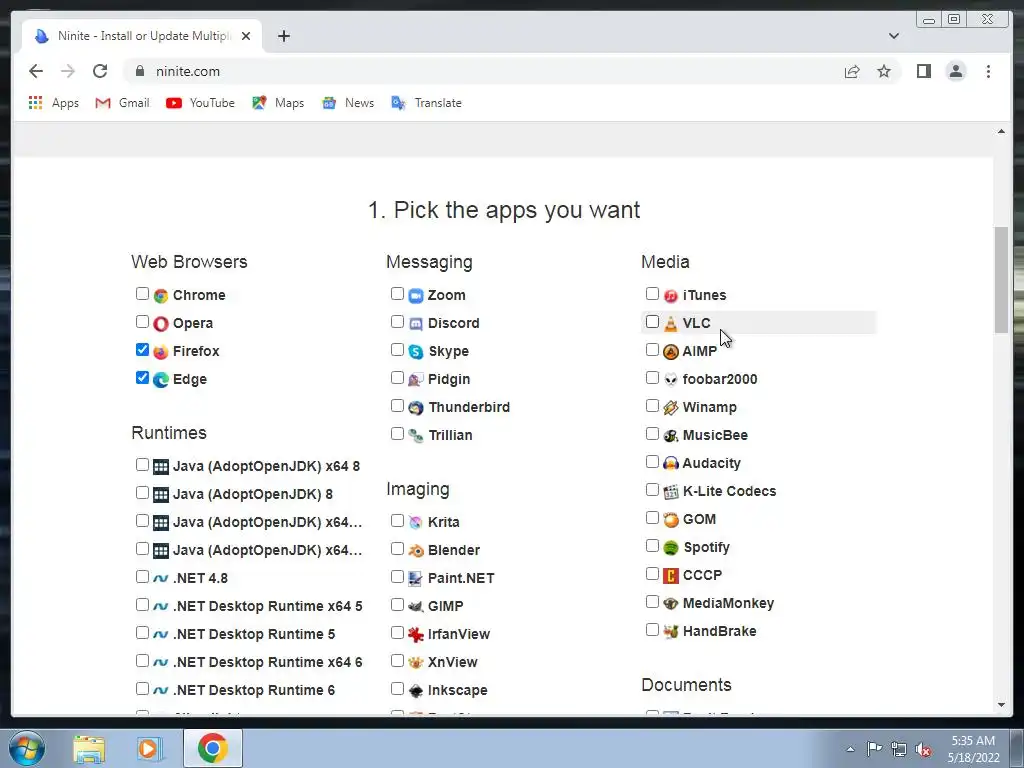This screenshot has height=768, width=1024.
Task: Reload the ninite.com page
Action: (x=100, y=71)
